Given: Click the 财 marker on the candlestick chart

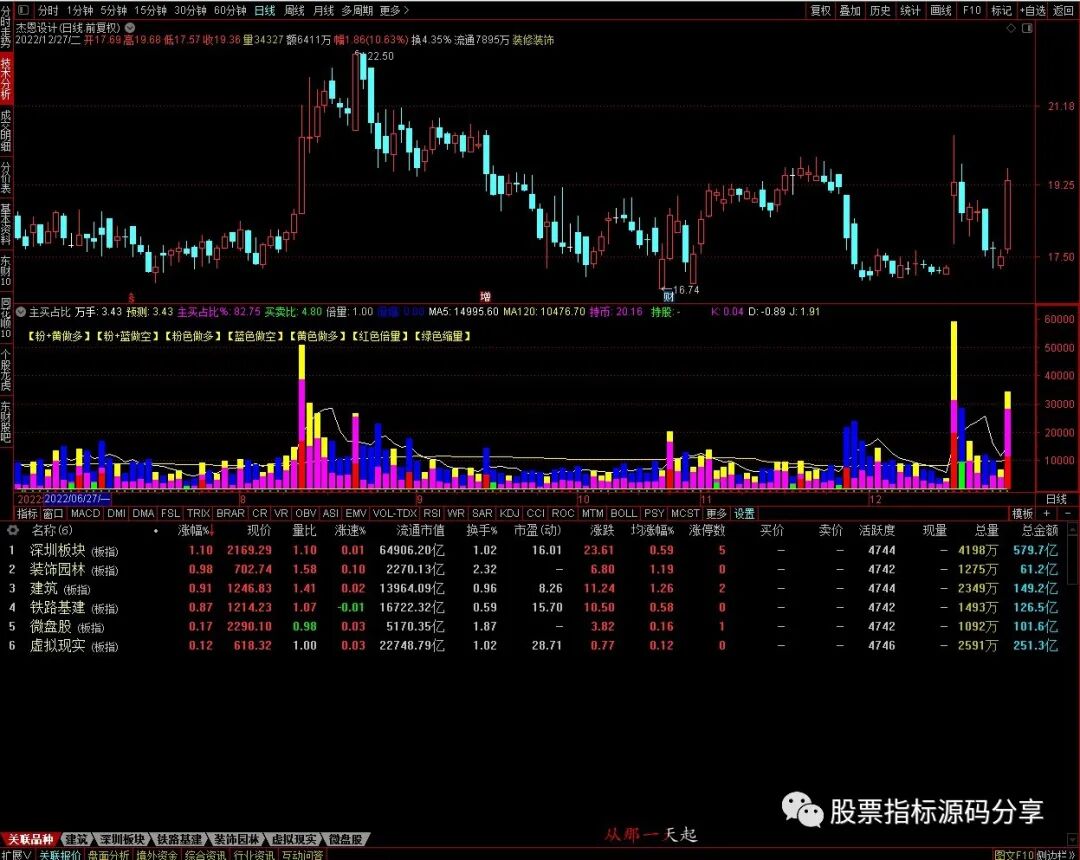Looking at the screenshot, I should click(x=668, y=297).
